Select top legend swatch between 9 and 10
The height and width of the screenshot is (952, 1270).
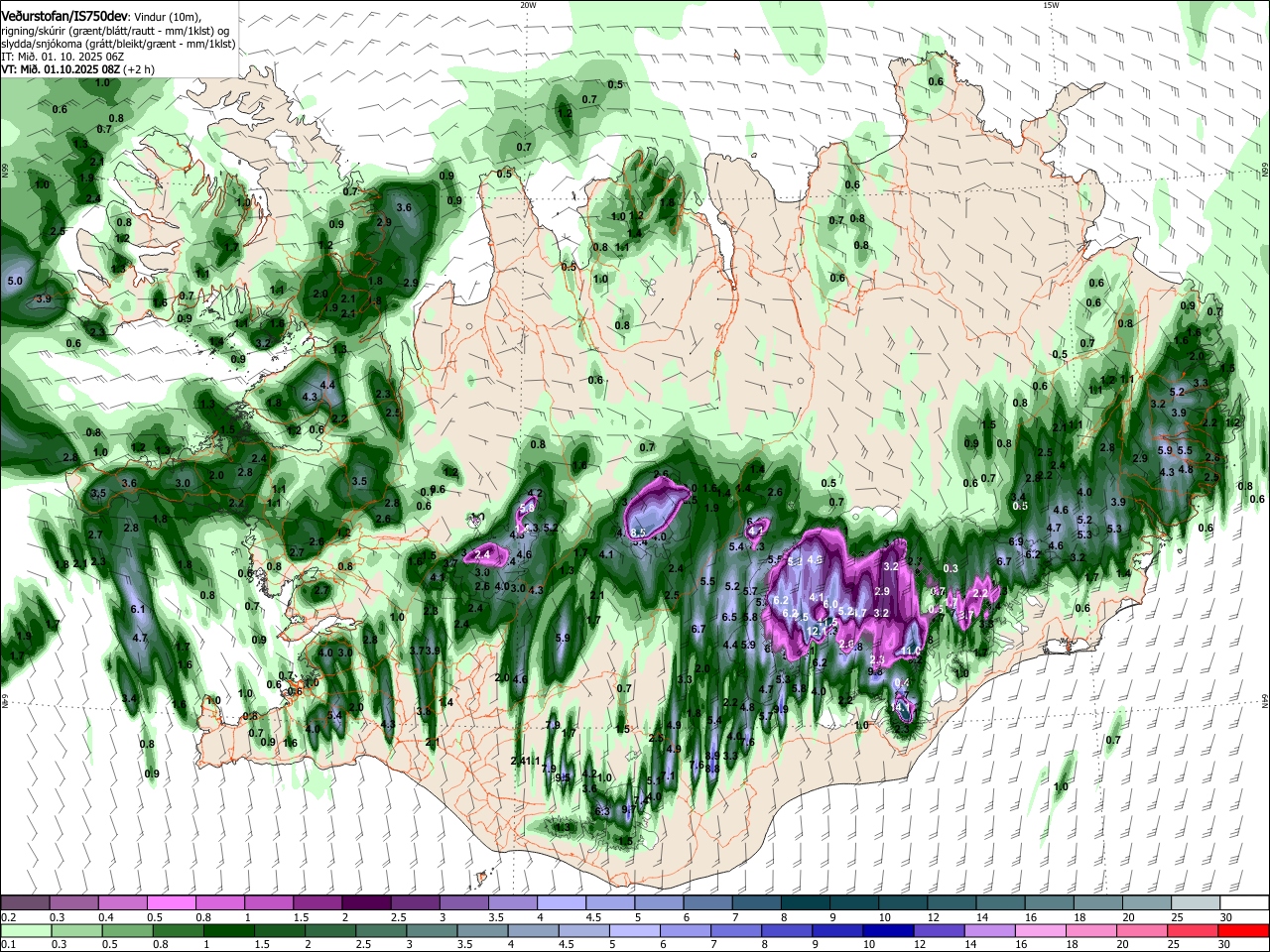point(854,902)
